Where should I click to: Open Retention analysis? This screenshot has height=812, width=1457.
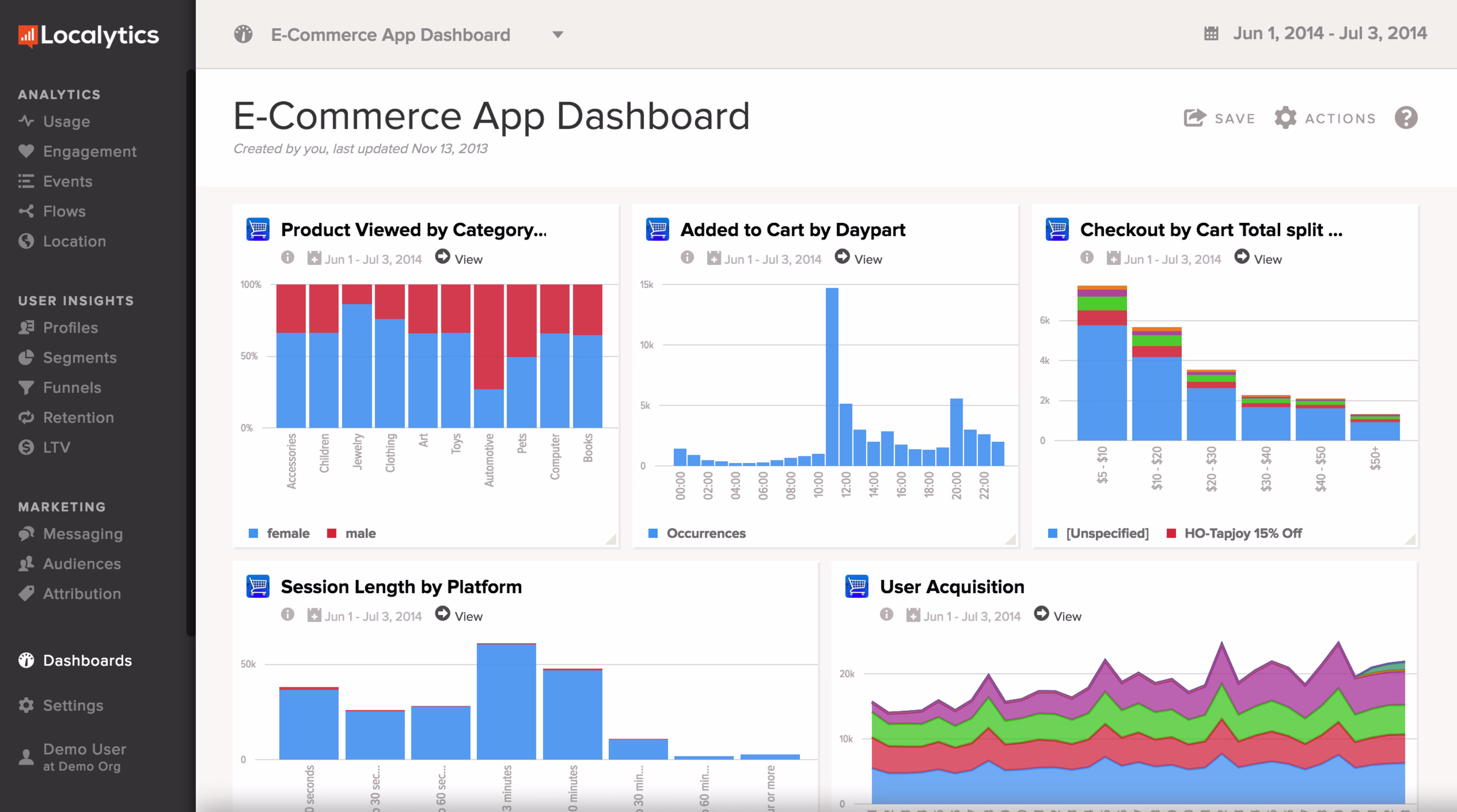click(x=78, y=417)
